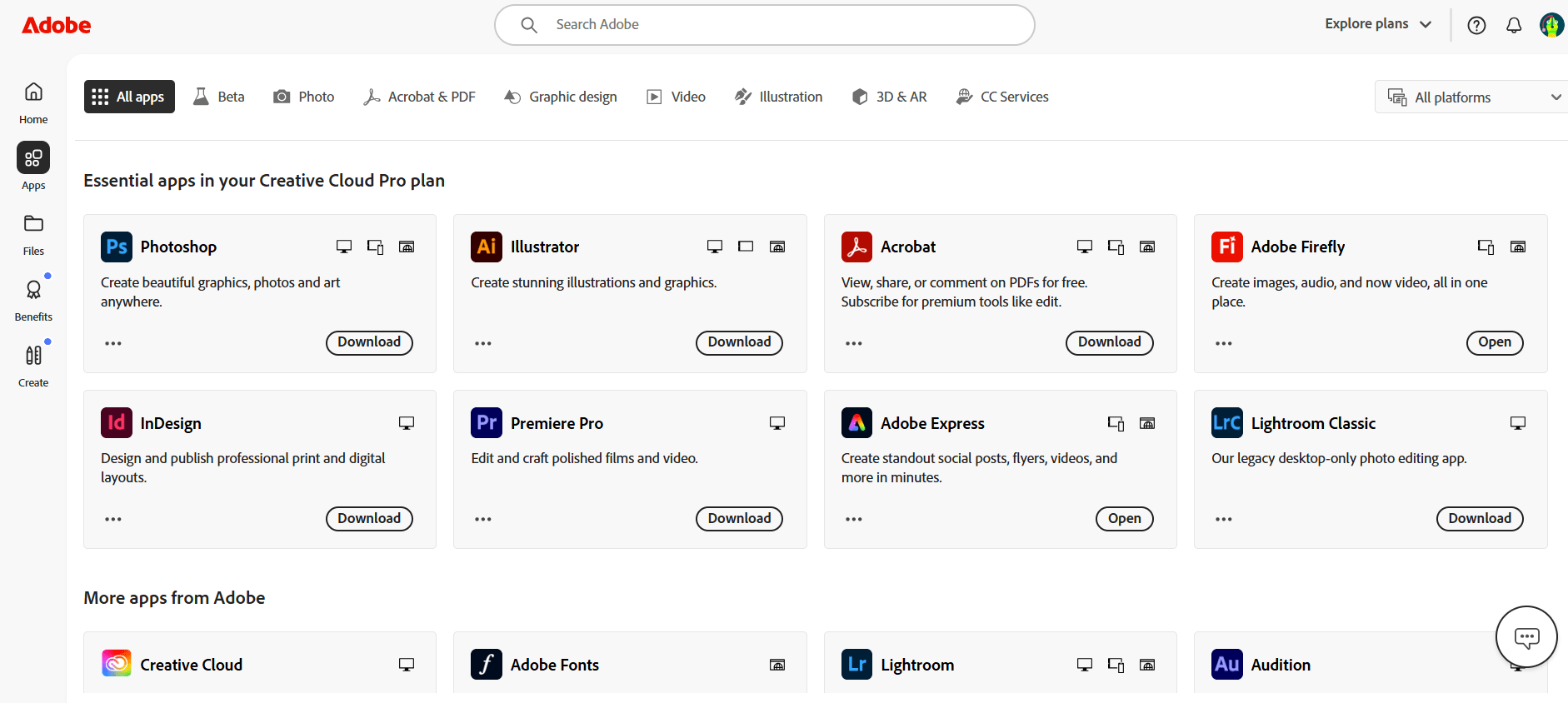
Task: Click the Photoshop app icon
Action: click(117, 247)
